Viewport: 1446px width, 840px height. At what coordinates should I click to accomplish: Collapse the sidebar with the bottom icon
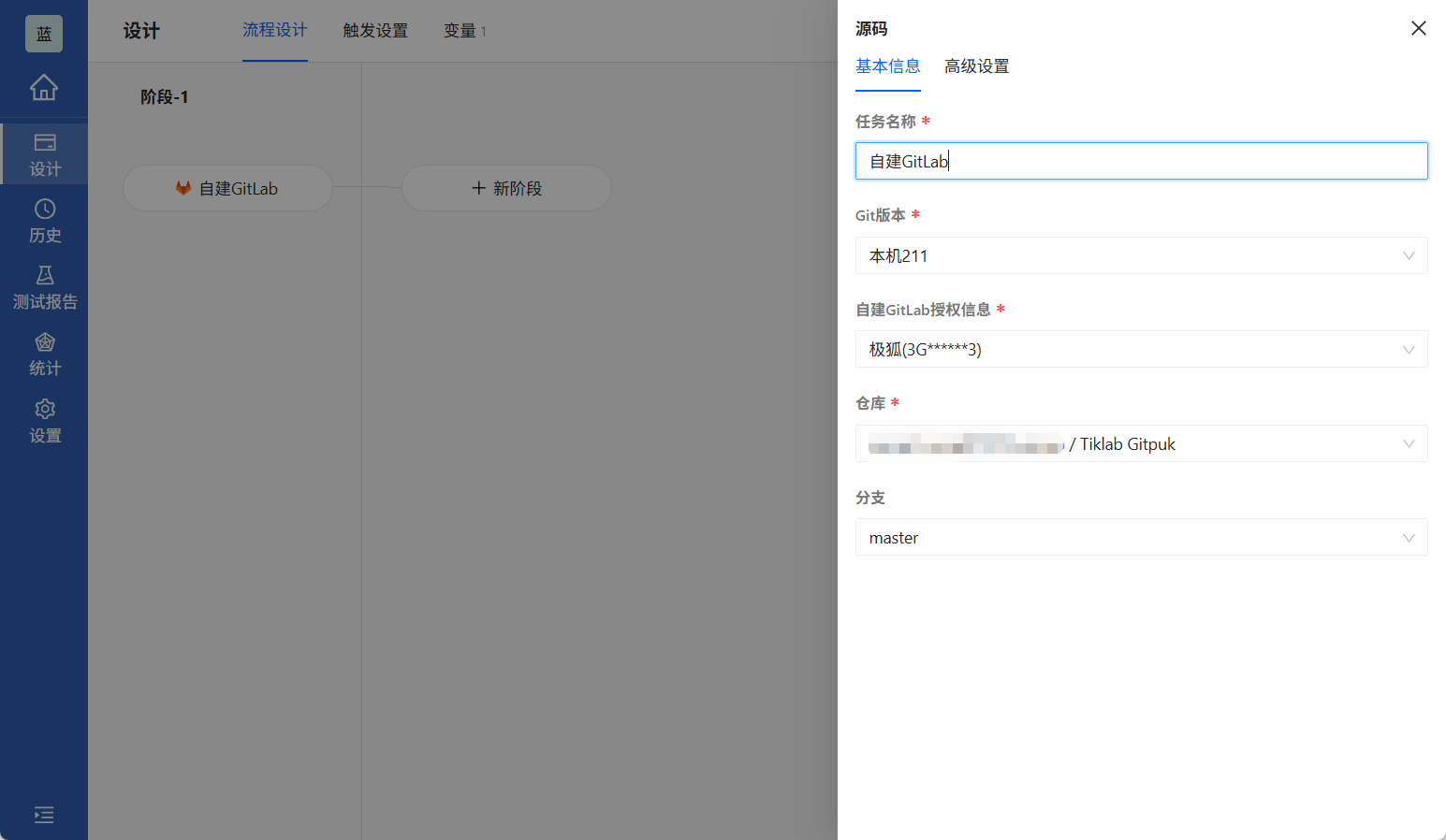pyautogui.click(x=44, y=816)
